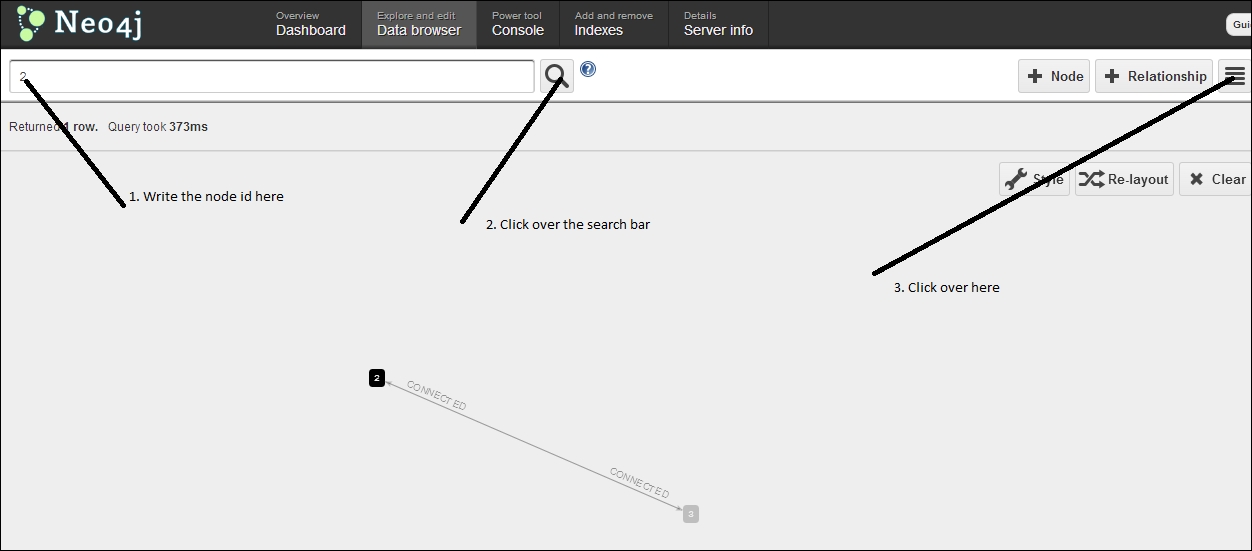The width and height of the screenshot is (1252, 551).
Task: Add a new Relationship
Action: click(x=1154, y=76)
